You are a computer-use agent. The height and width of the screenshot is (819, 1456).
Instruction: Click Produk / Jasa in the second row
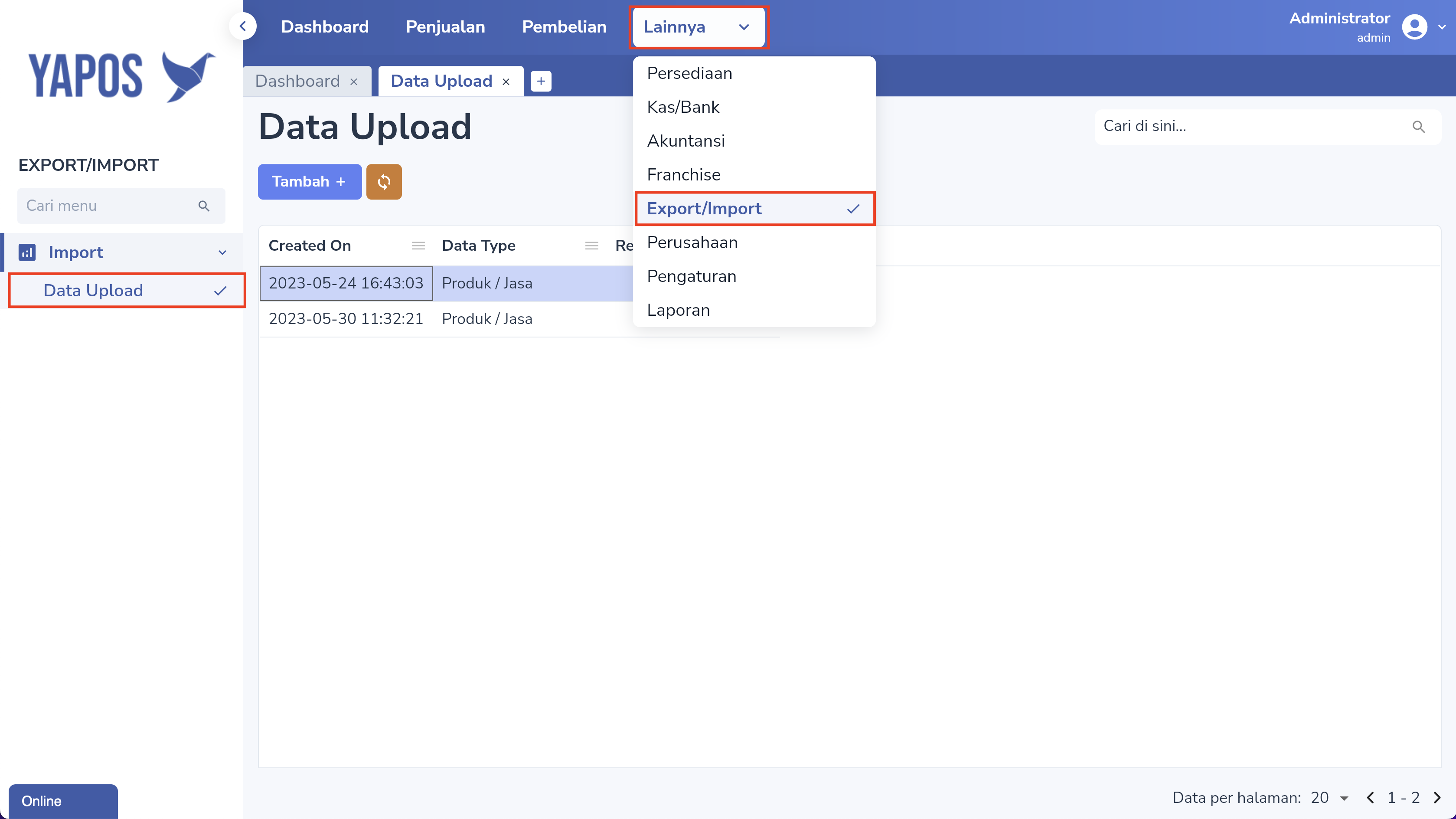(x=486, y=319)
